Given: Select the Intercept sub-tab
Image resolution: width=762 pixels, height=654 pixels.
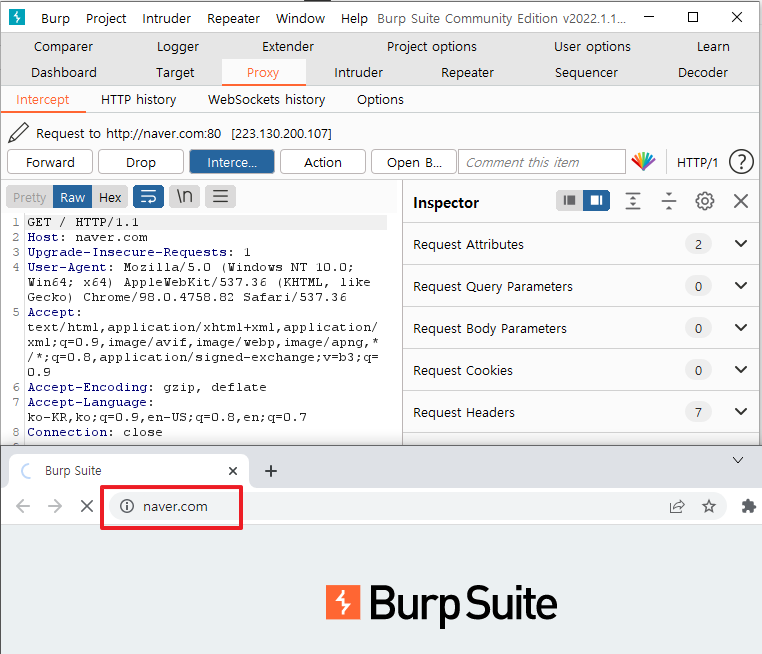Looking at the screenshot, I should (x=43, y=100).
